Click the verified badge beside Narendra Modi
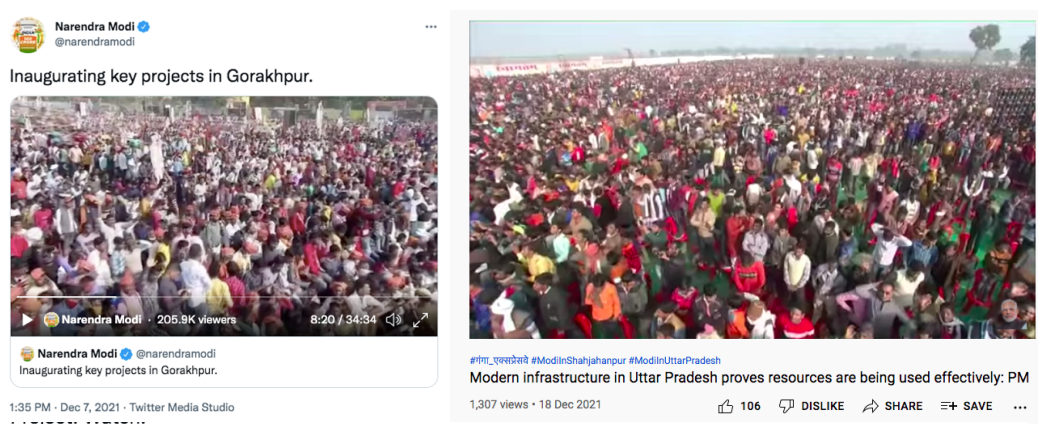 [143, 27]
